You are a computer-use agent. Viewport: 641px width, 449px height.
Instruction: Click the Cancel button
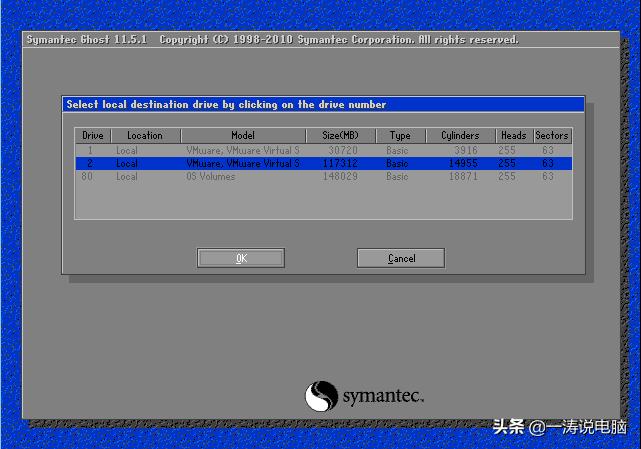401,258
